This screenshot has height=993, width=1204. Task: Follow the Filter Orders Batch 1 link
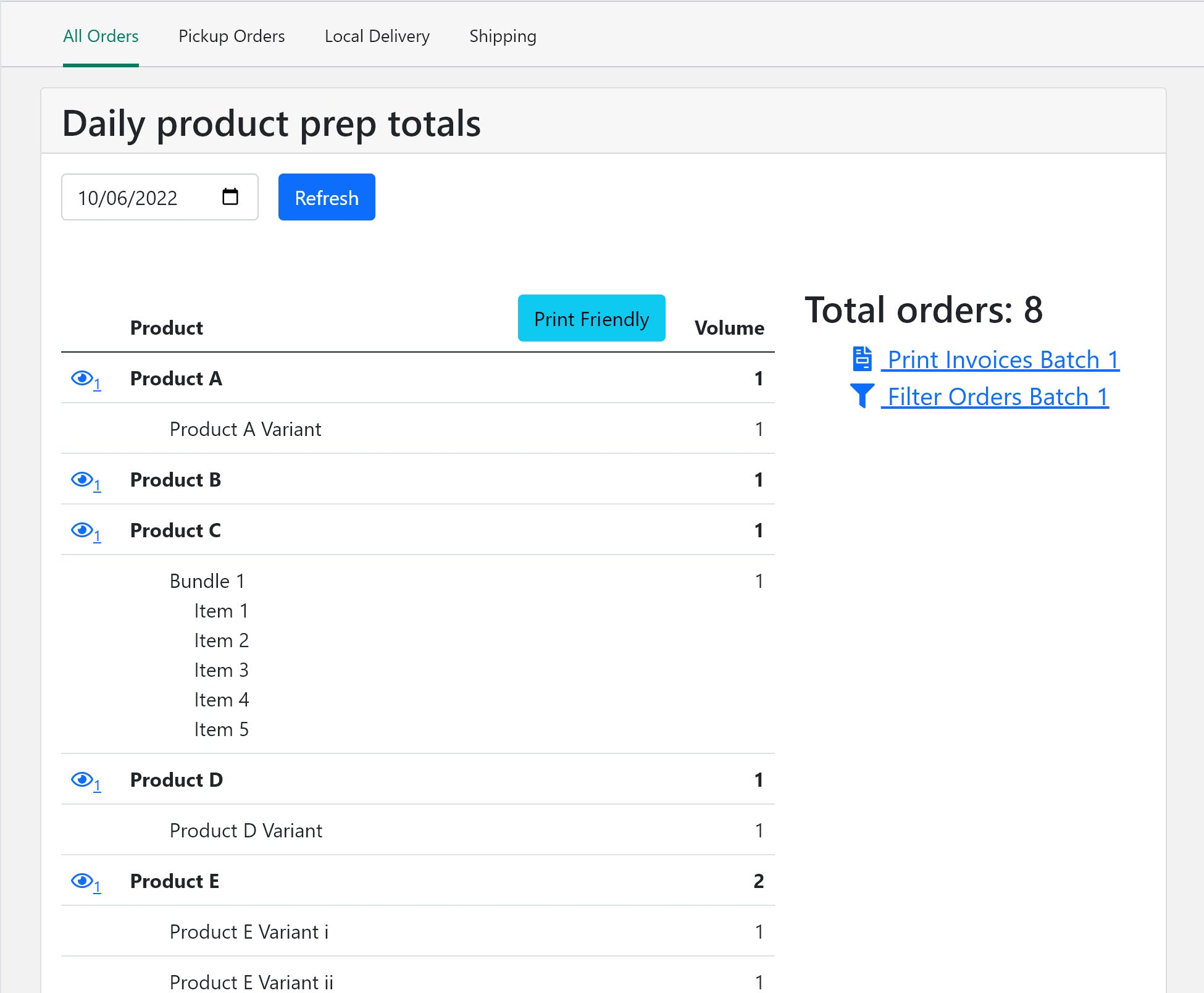click(997, 396)
